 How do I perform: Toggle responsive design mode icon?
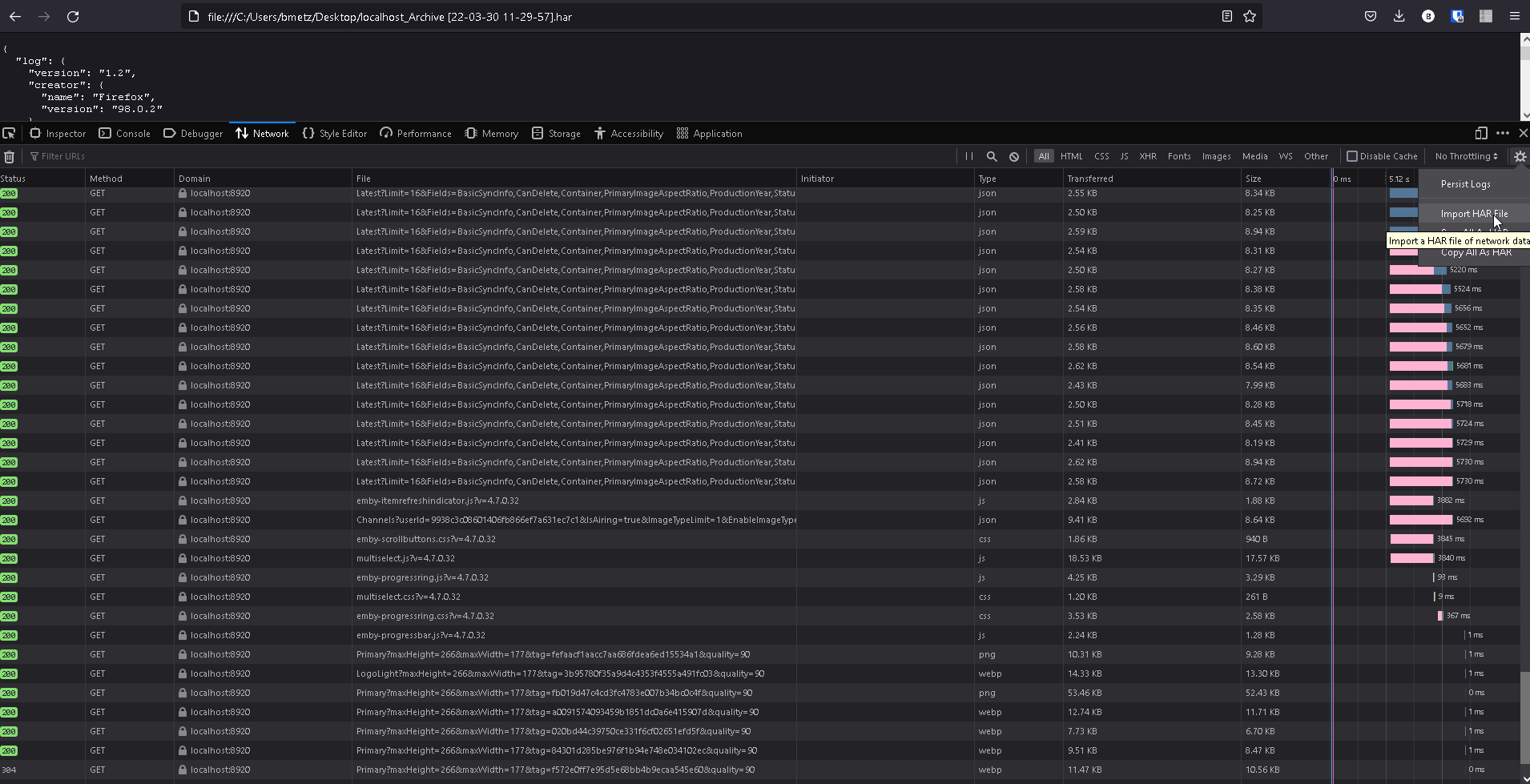click(x=1481, y=134)
